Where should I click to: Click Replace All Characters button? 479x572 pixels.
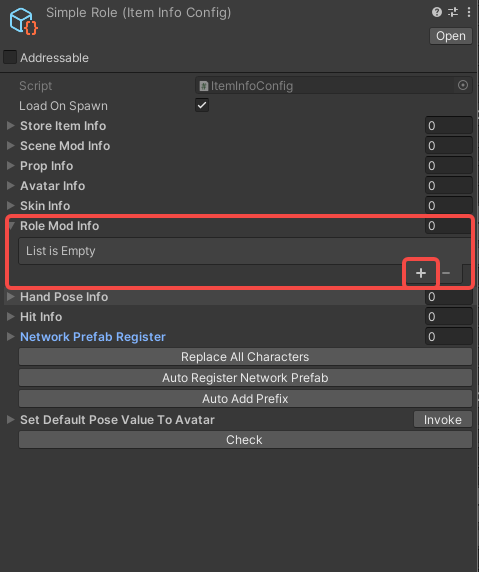(x=245, y=357)
